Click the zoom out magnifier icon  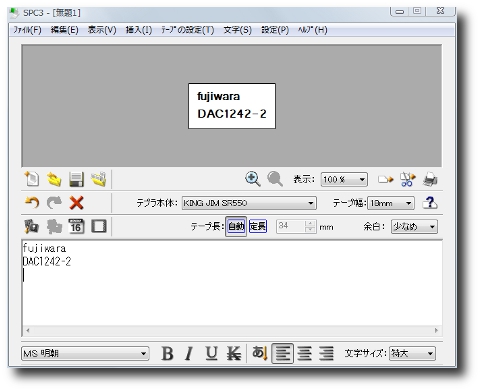click(275, 179)
